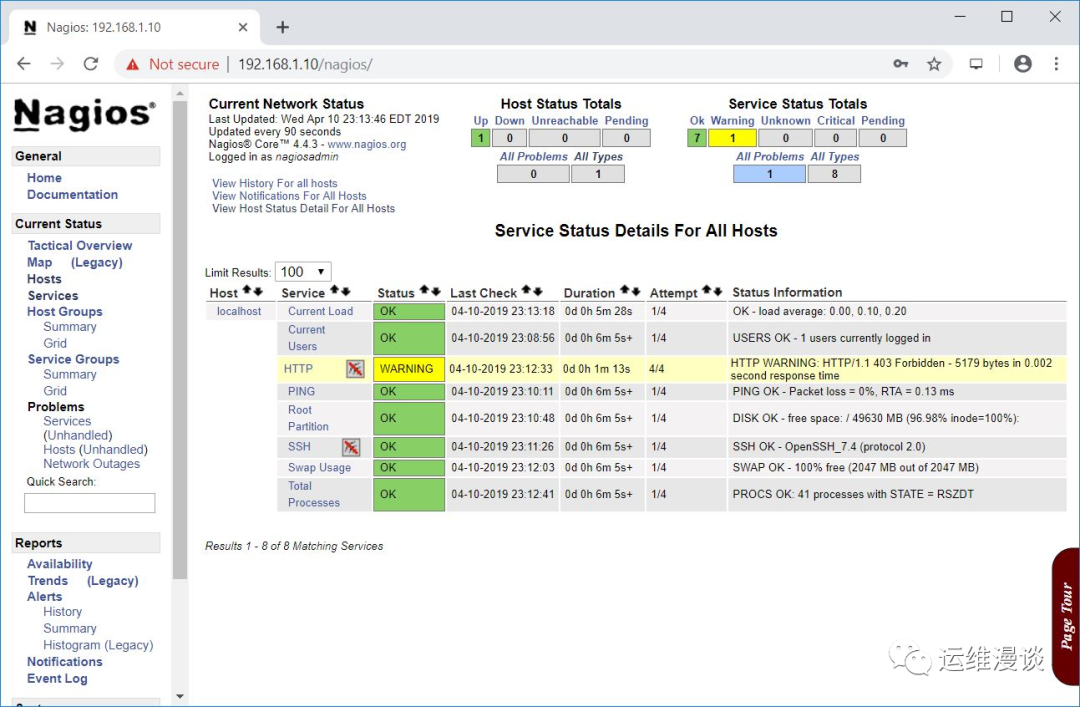This screenshot has height=707, width=1080.
Task: Open Tactical Overview in sidebar
Action: click(80, 245)
